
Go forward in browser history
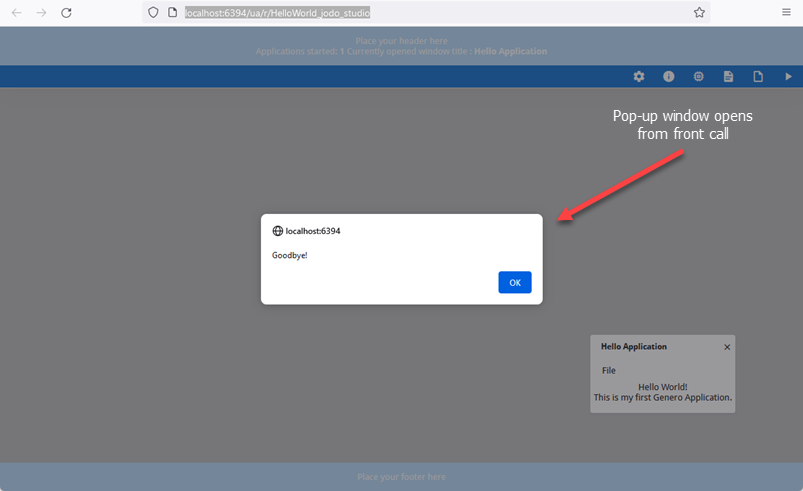[x=41, y=13]
